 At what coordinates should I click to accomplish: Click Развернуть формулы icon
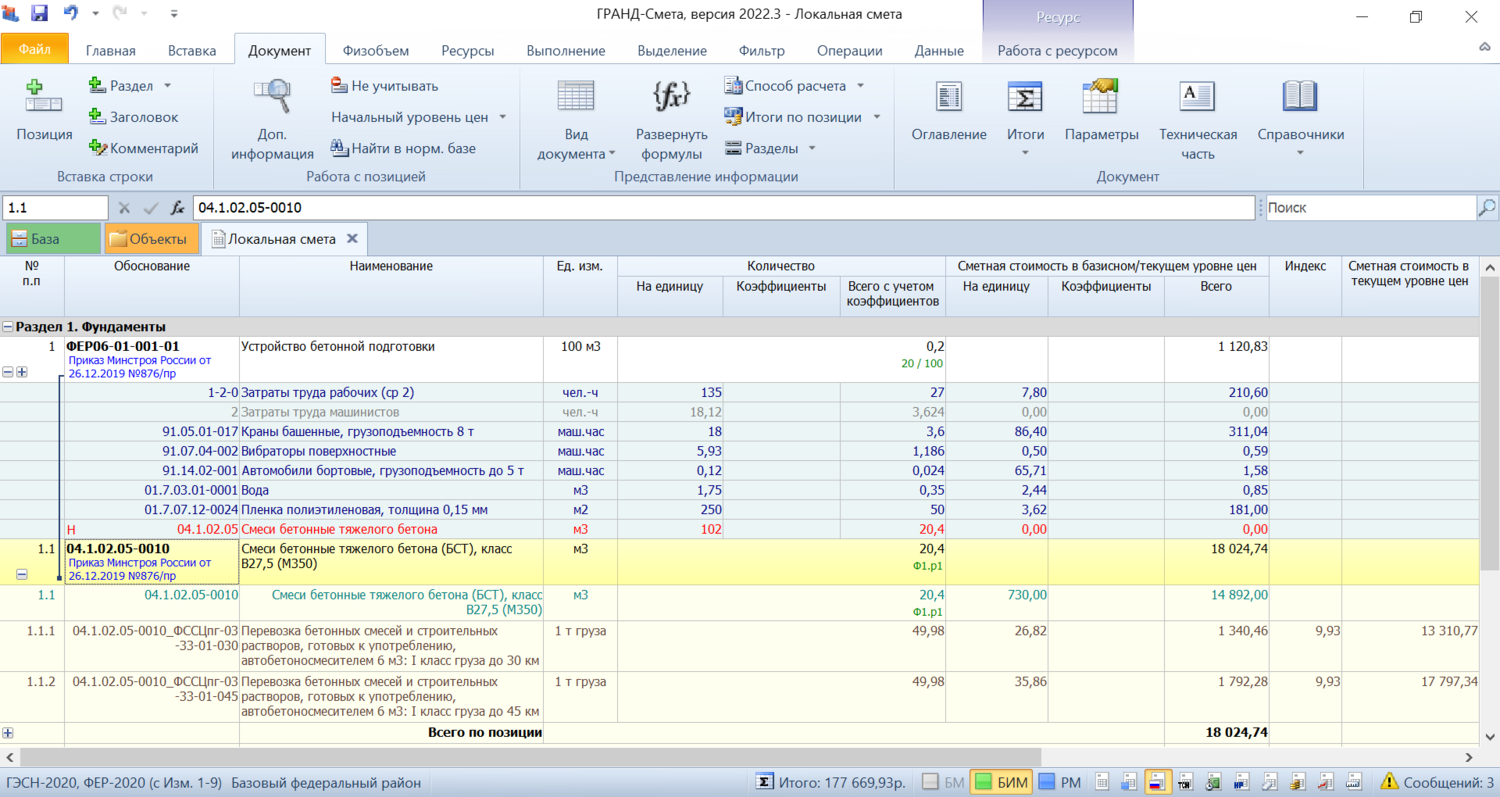(671, 98)
